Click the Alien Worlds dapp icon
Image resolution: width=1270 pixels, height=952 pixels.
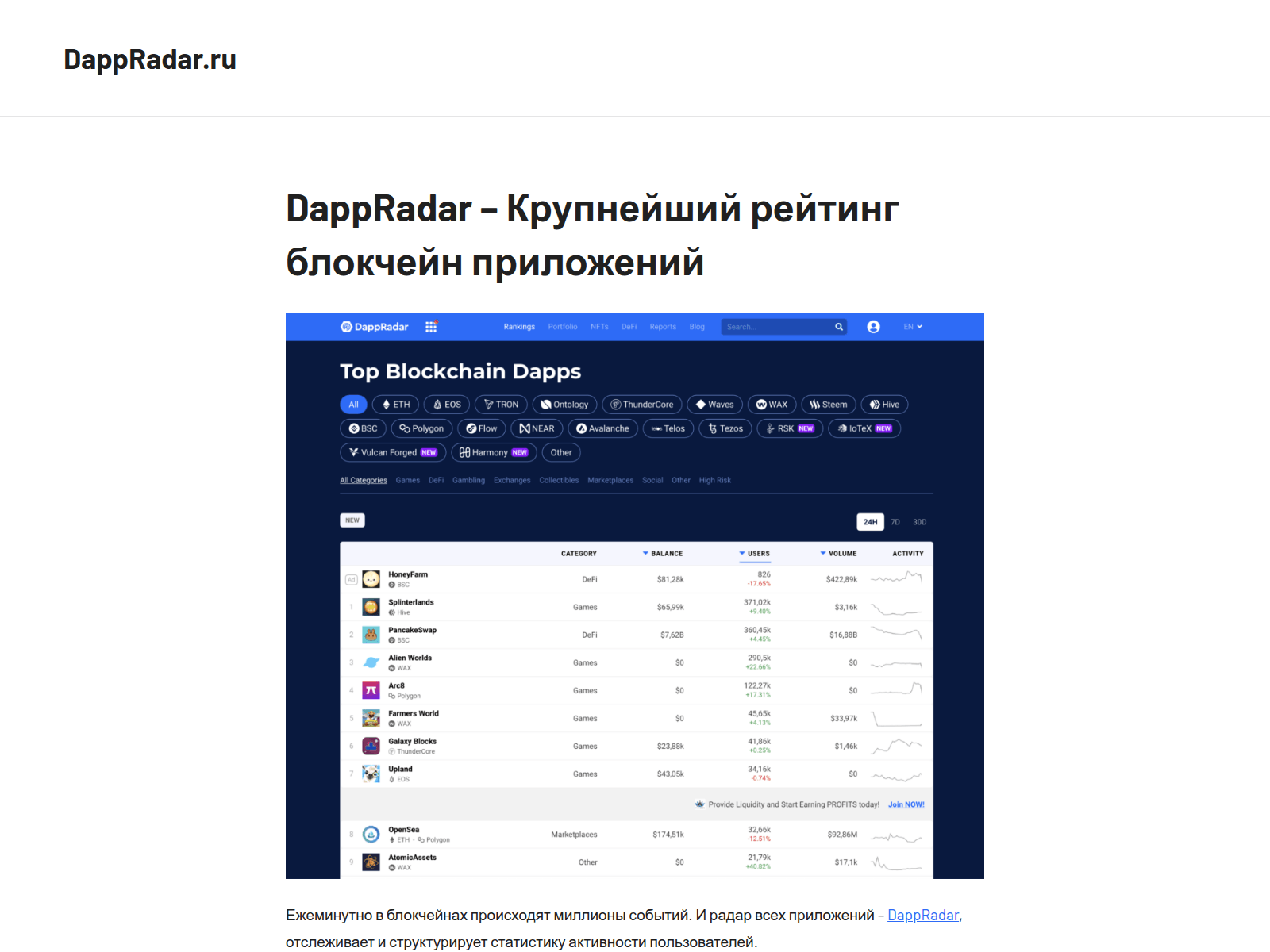tap(371, 662)
